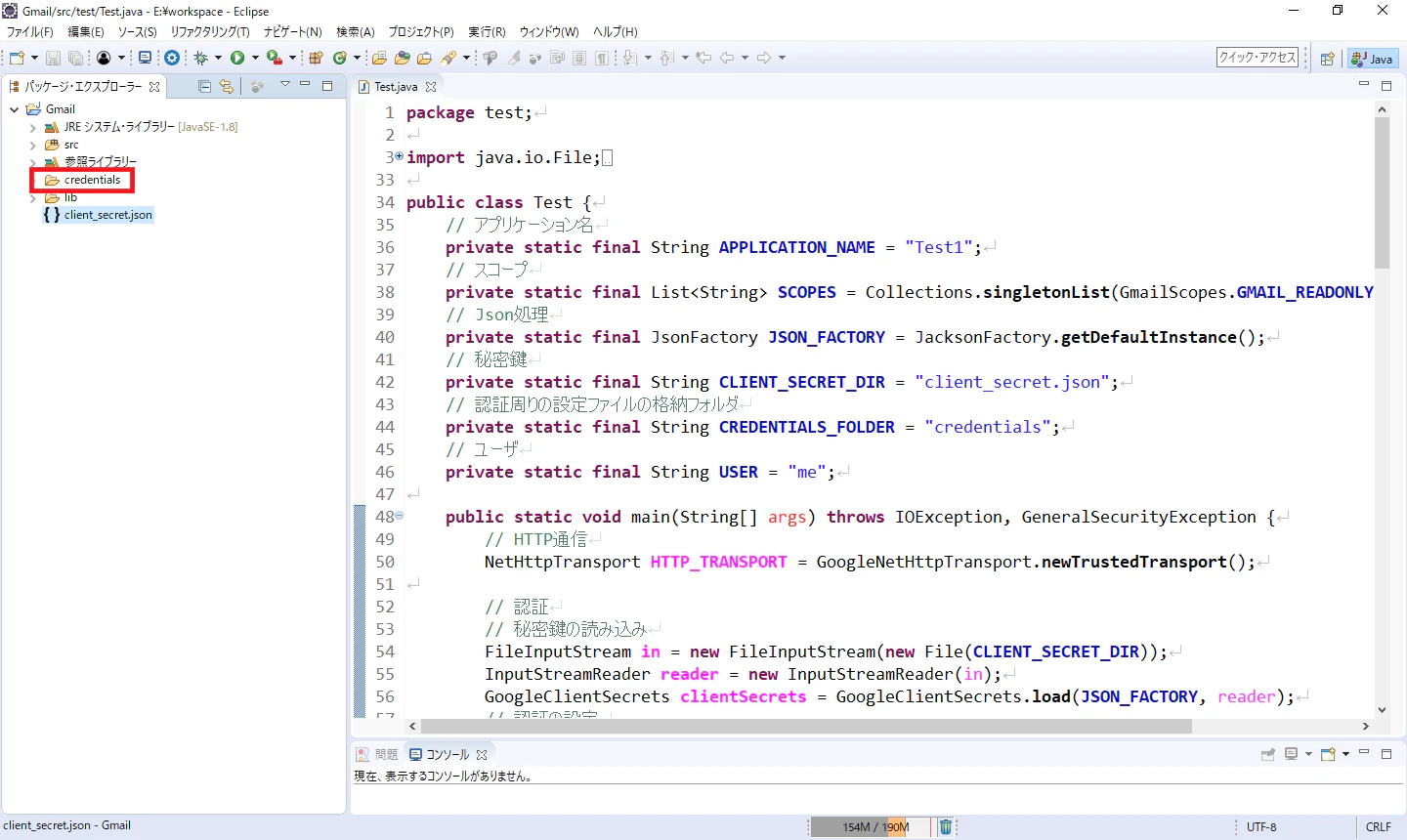The image size is (1407, 840).
Task: Click the New file toolbar icon
Action: tap(17, 58)
